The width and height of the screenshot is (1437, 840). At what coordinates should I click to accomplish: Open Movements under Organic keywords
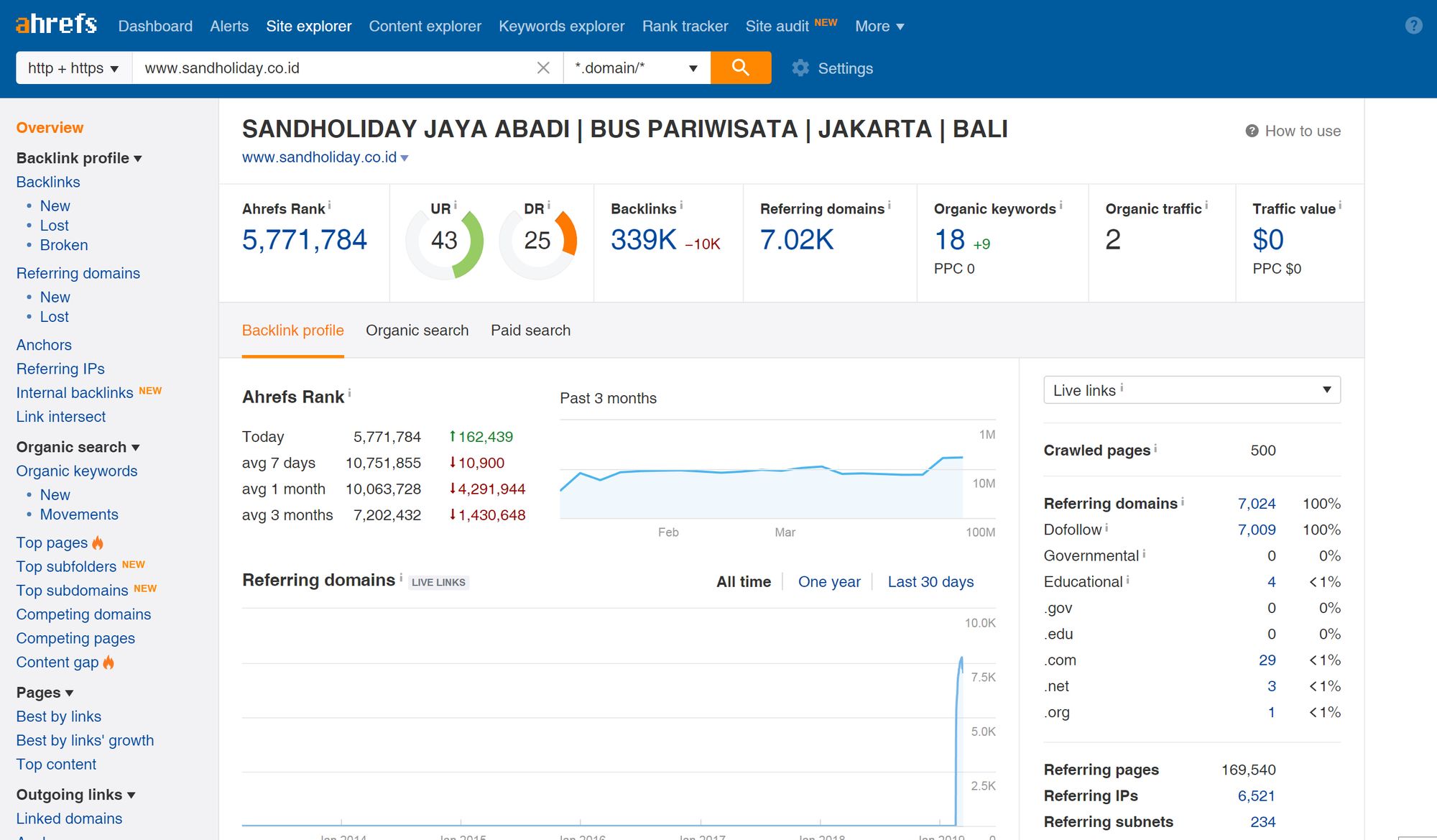click(x=79, y=514)
